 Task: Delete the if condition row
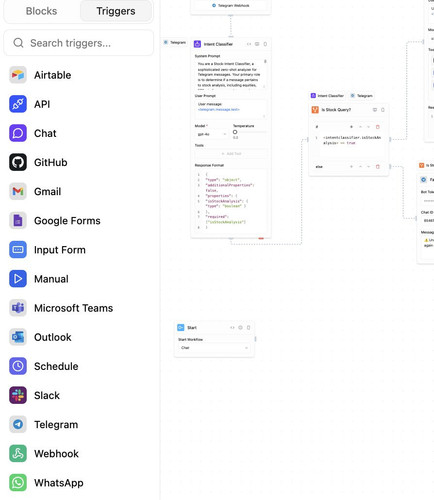click(x=378, y=127)
